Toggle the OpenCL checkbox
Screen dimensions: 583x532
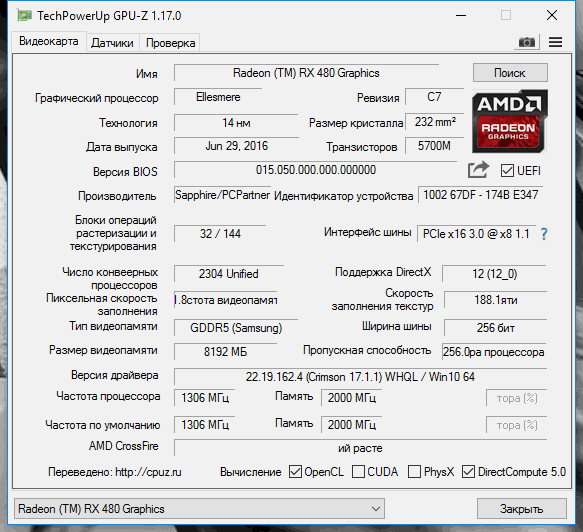tap(295, 472)
